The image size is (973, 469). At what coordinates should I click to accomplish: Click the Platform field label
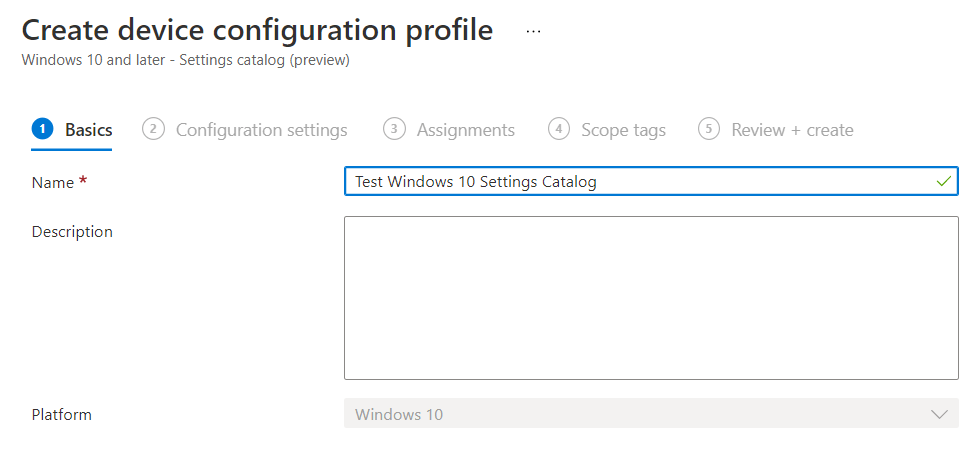click(x=61, y=414)
